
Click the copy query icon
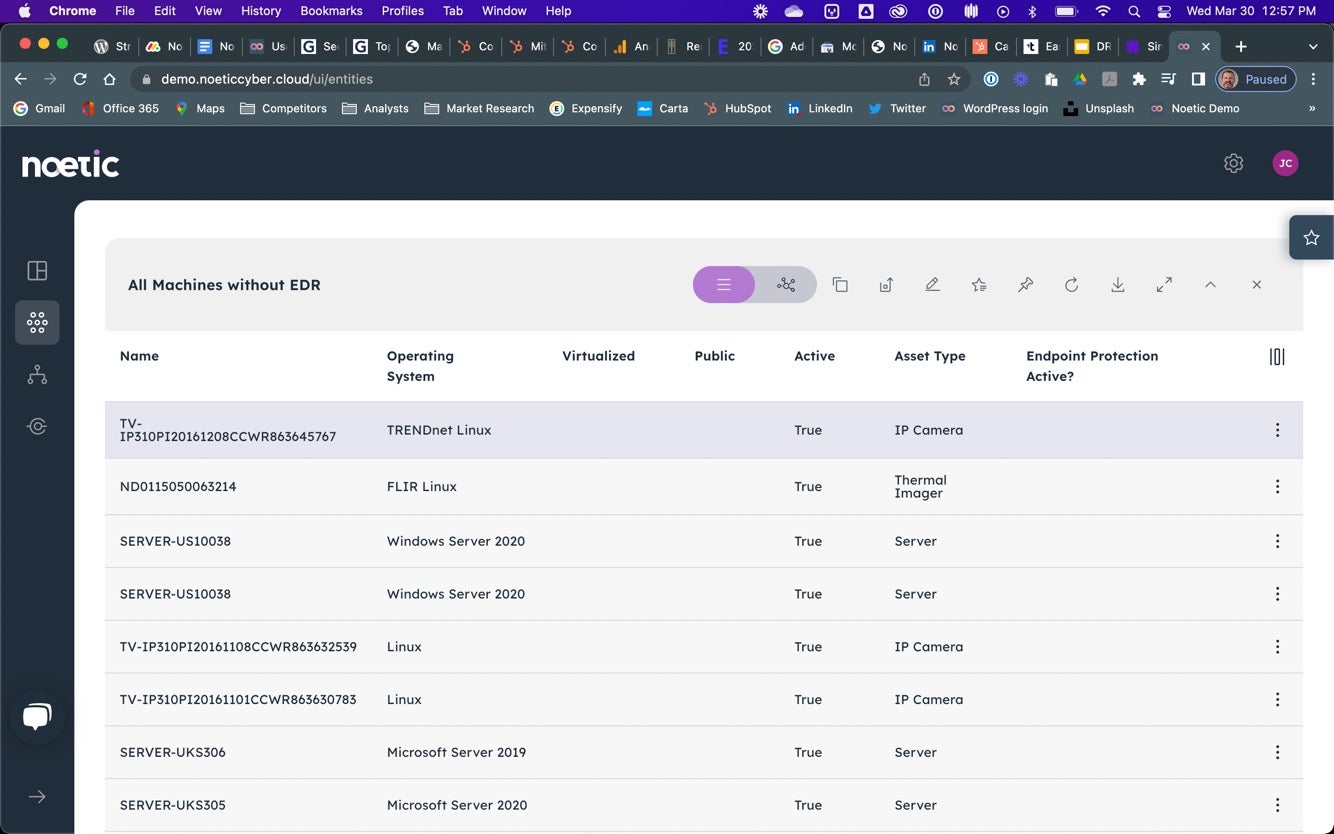click(x=840, y=285)
